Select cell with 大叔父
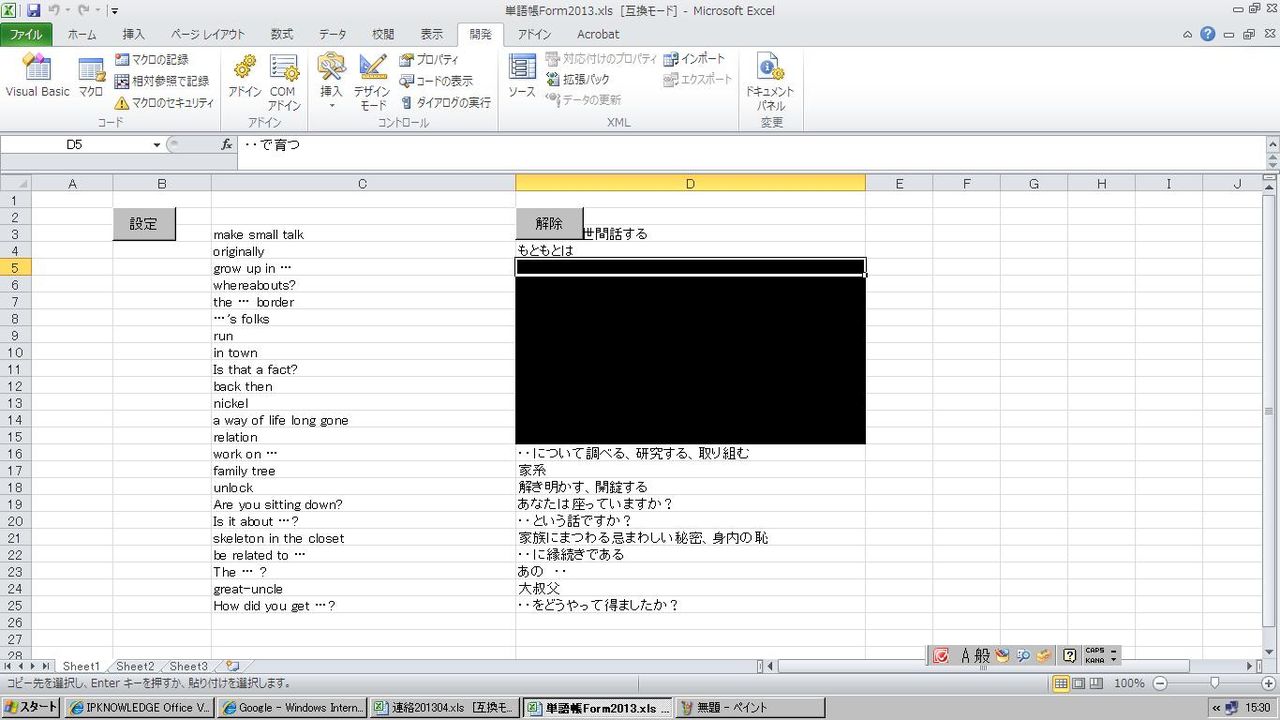 (690, 589)
